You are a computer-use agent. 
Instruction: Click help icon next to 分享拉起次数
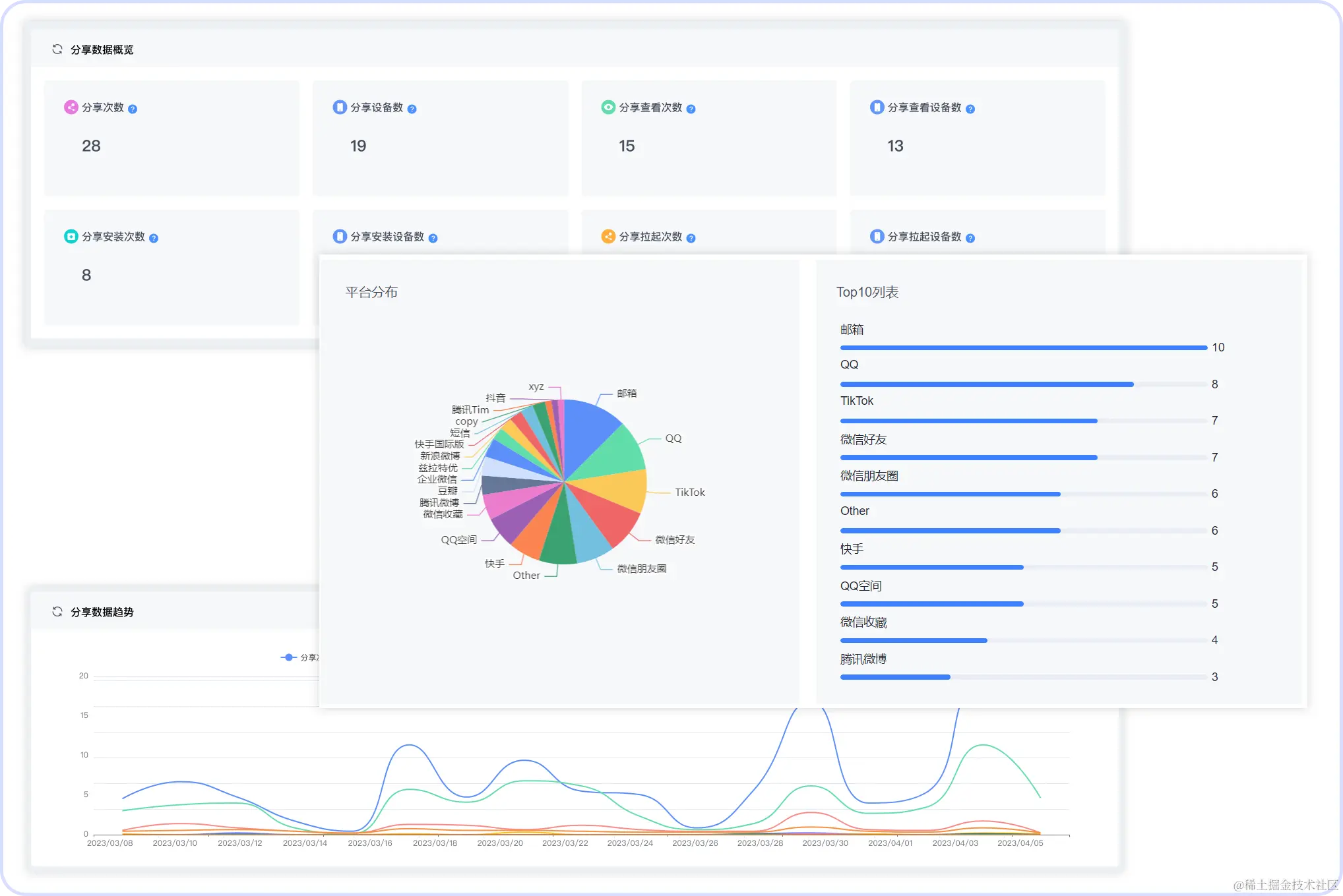tap(691, 238)
